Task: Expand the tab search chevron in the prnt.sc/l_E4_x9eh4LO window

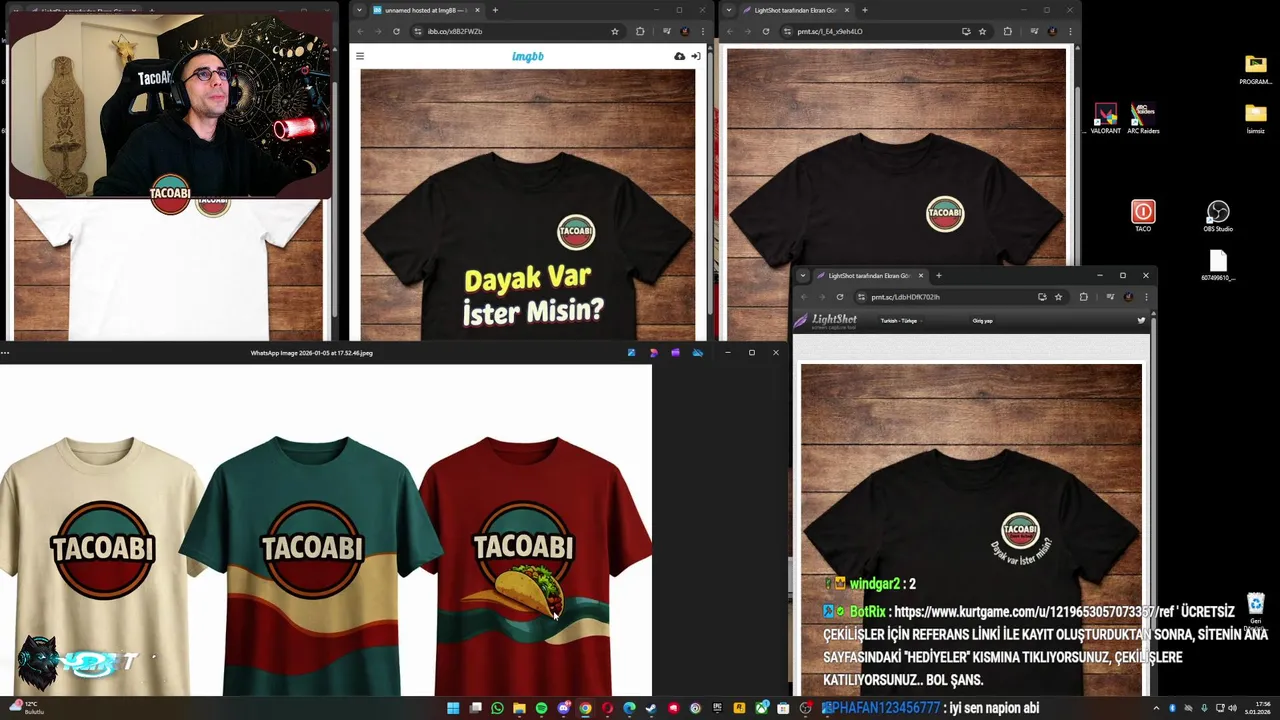Action: [x=730, y=10]
